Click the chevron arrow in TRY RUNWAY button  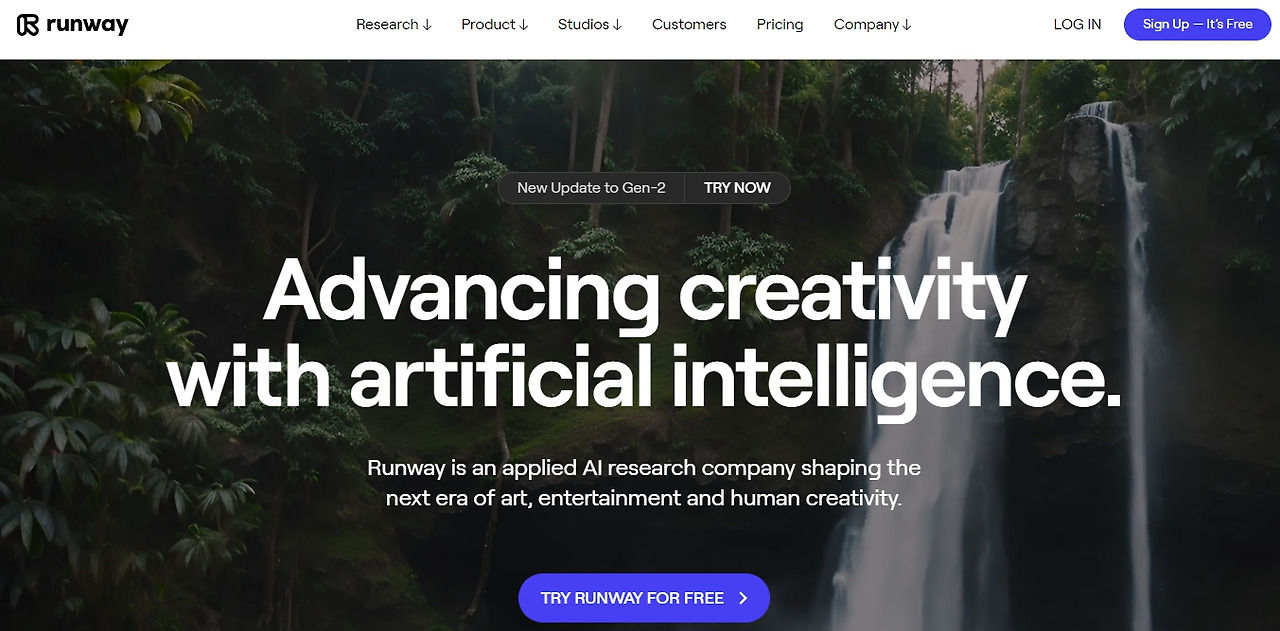(x=743, y=598)
